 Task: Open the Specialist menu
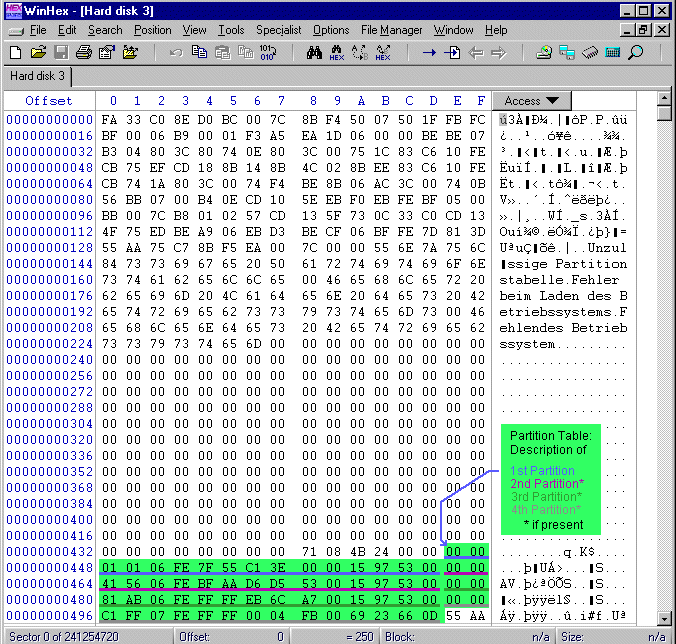[278, 30]
